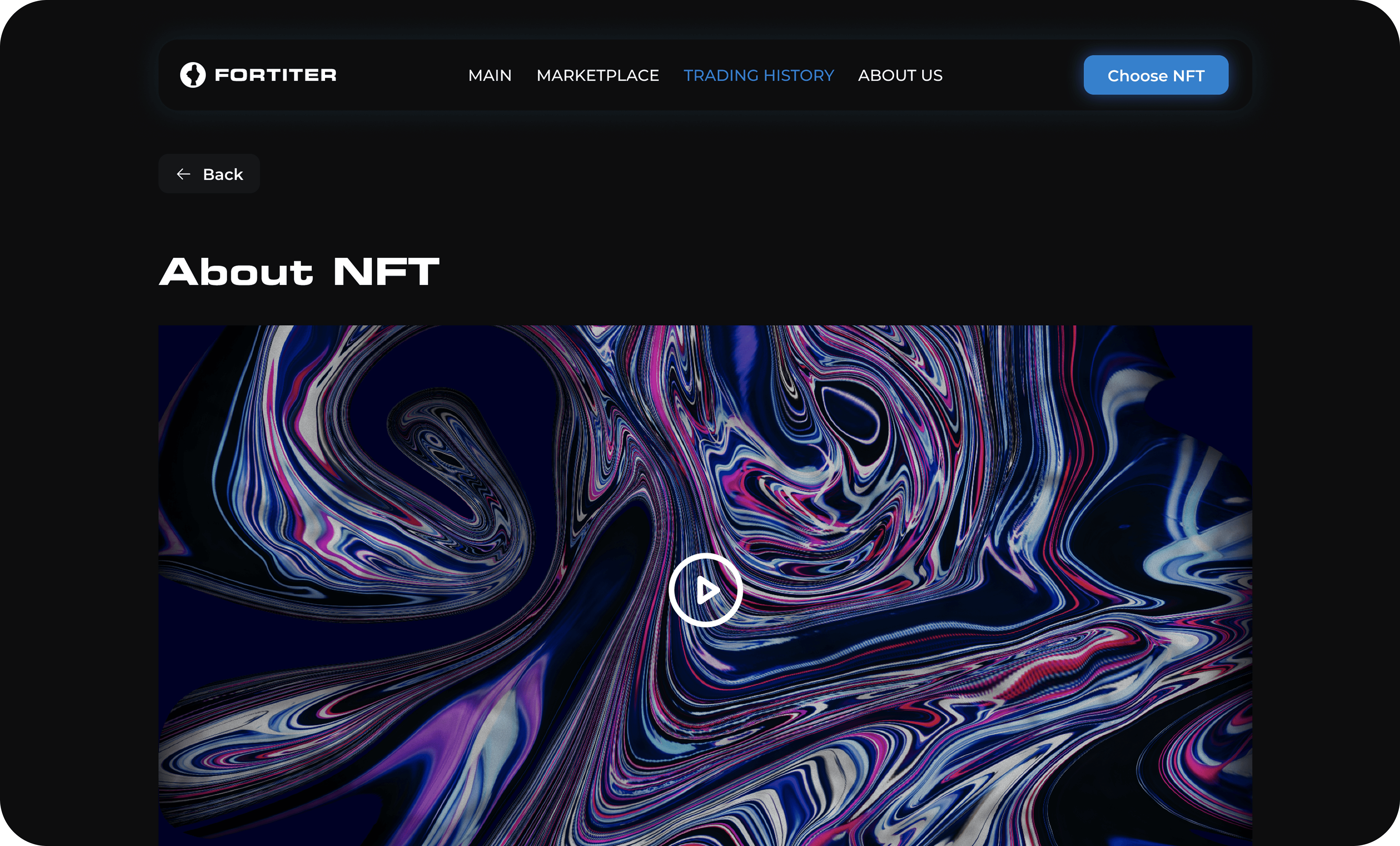This screenshot has height=846, width=1400.
Task: Click the swirling NFT artwork preview
Action: click(454, 512)
